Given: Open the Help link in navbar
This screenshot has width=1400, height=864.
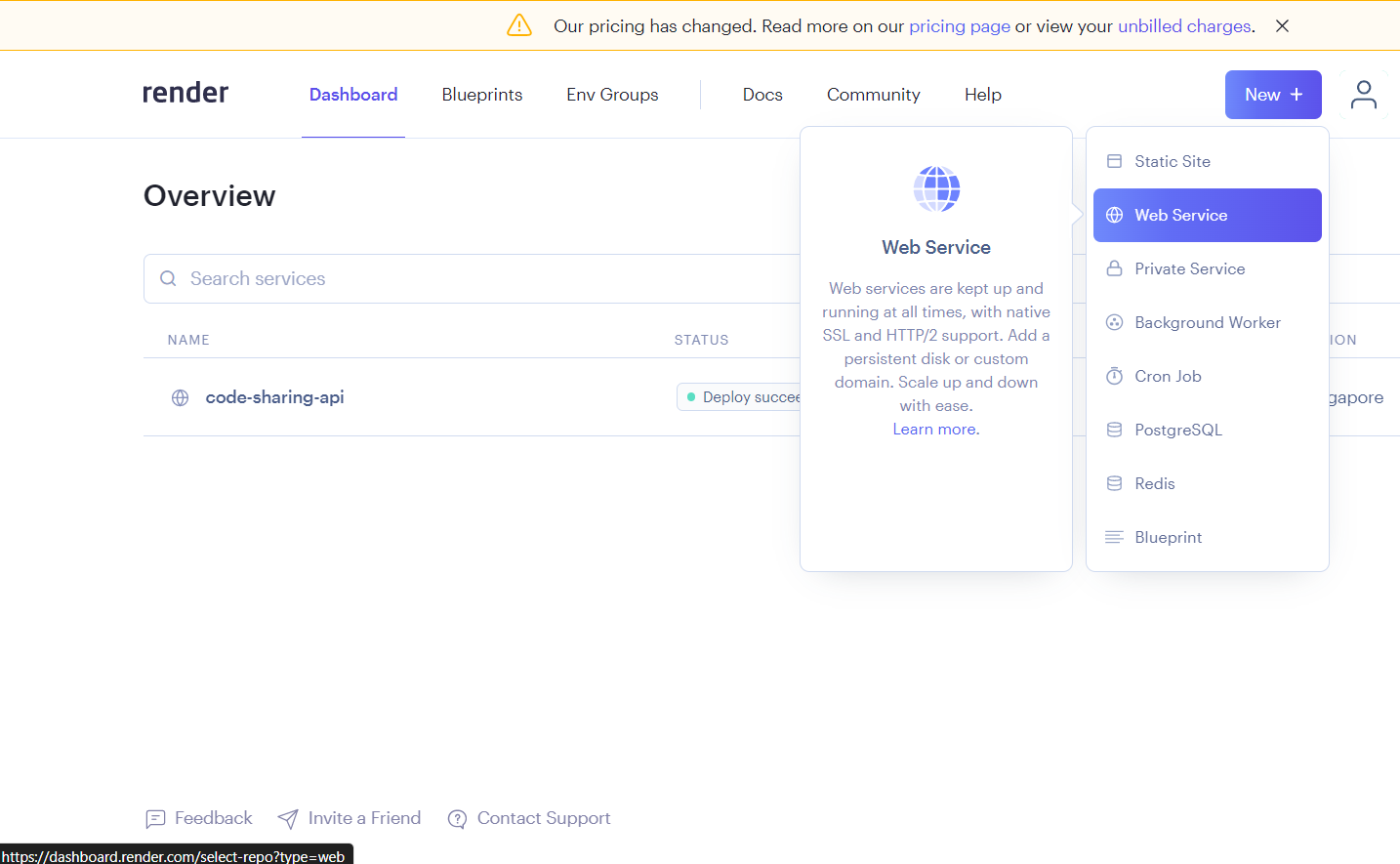Looking at the screenshot, I should (x=983, y=95).
